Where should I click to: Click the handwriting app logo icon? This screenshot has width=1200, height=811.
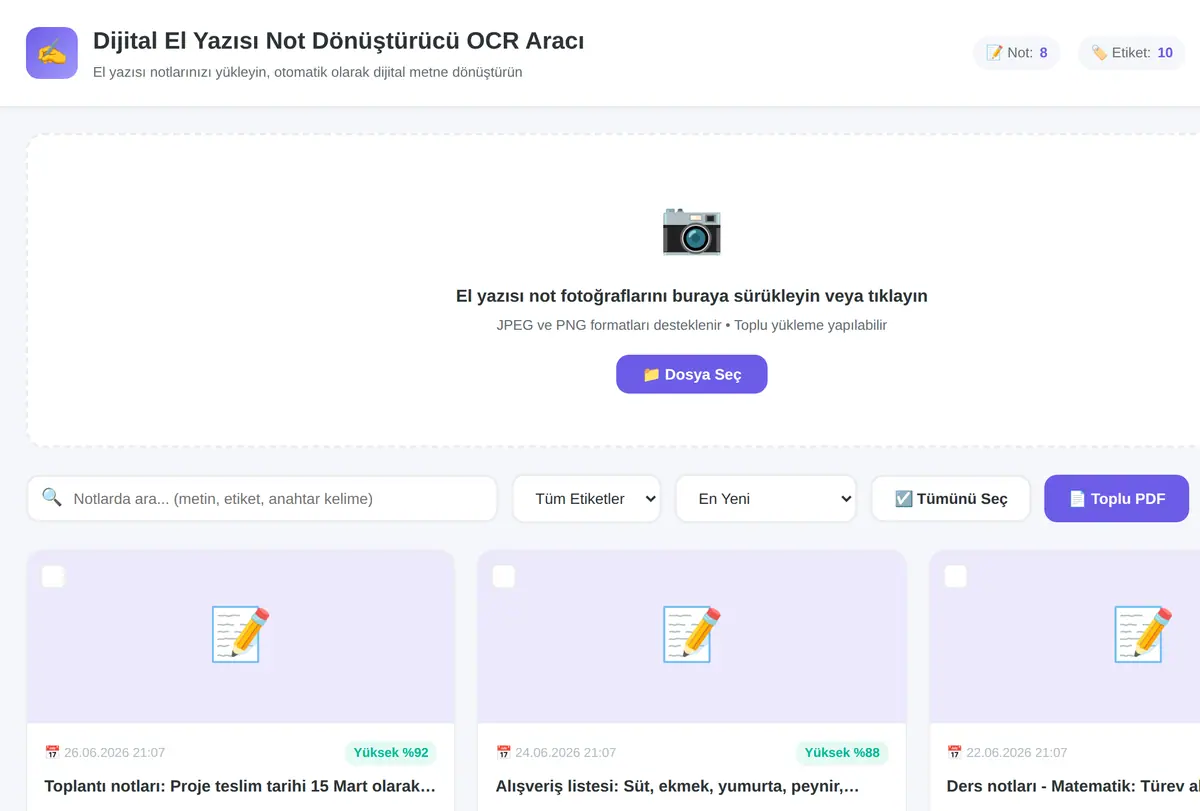coord(52,53)
